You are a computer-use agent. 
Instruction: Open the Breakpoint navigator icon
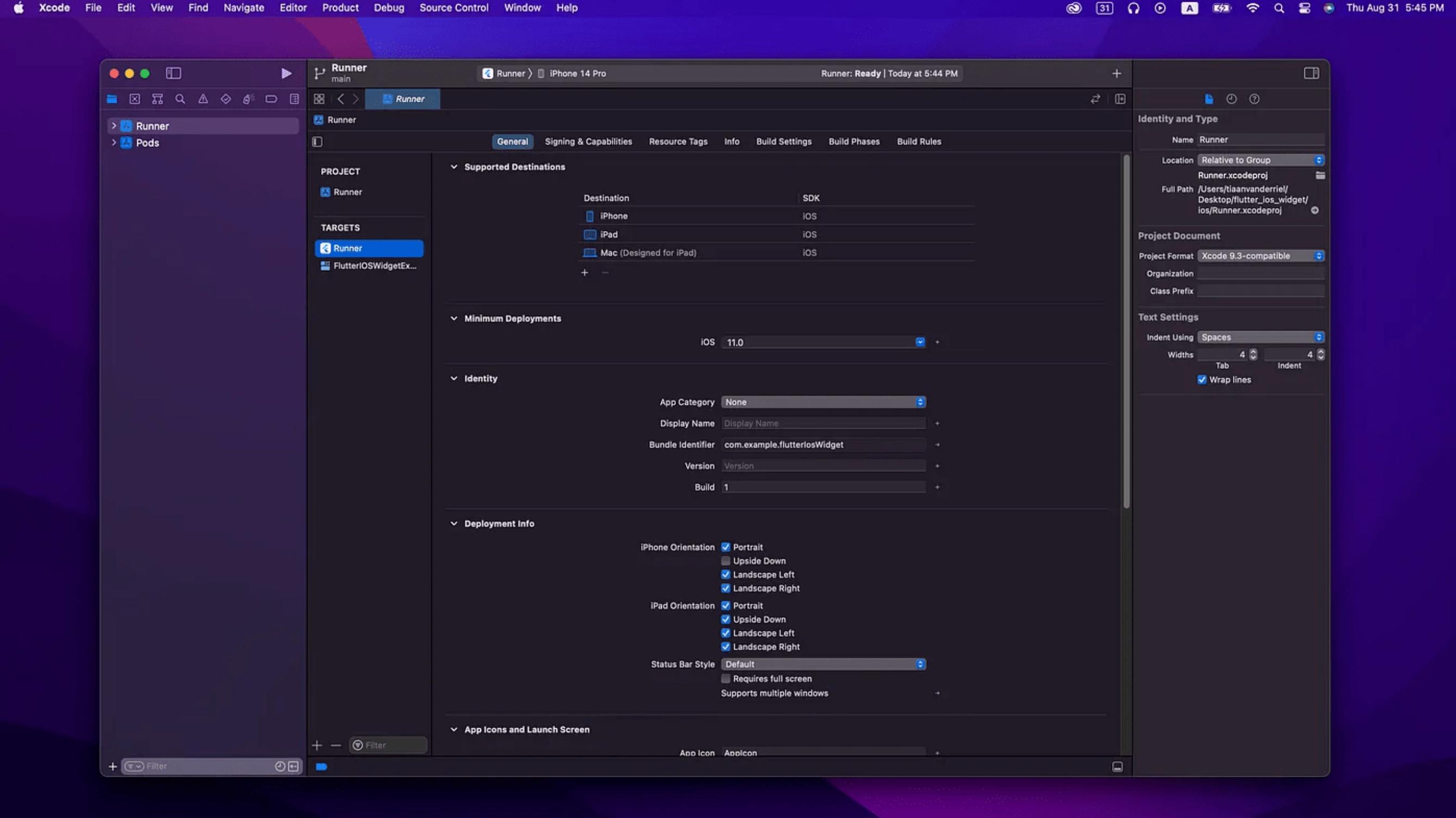(x=271, y=99)
